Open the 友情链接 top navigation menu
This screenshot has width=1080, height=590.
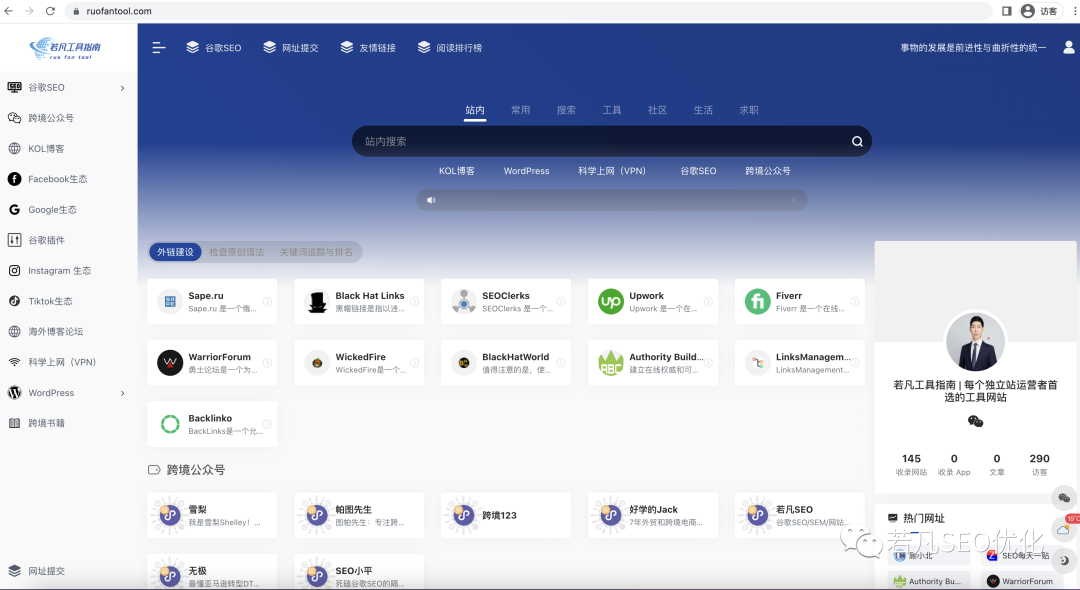click(368, 47)
